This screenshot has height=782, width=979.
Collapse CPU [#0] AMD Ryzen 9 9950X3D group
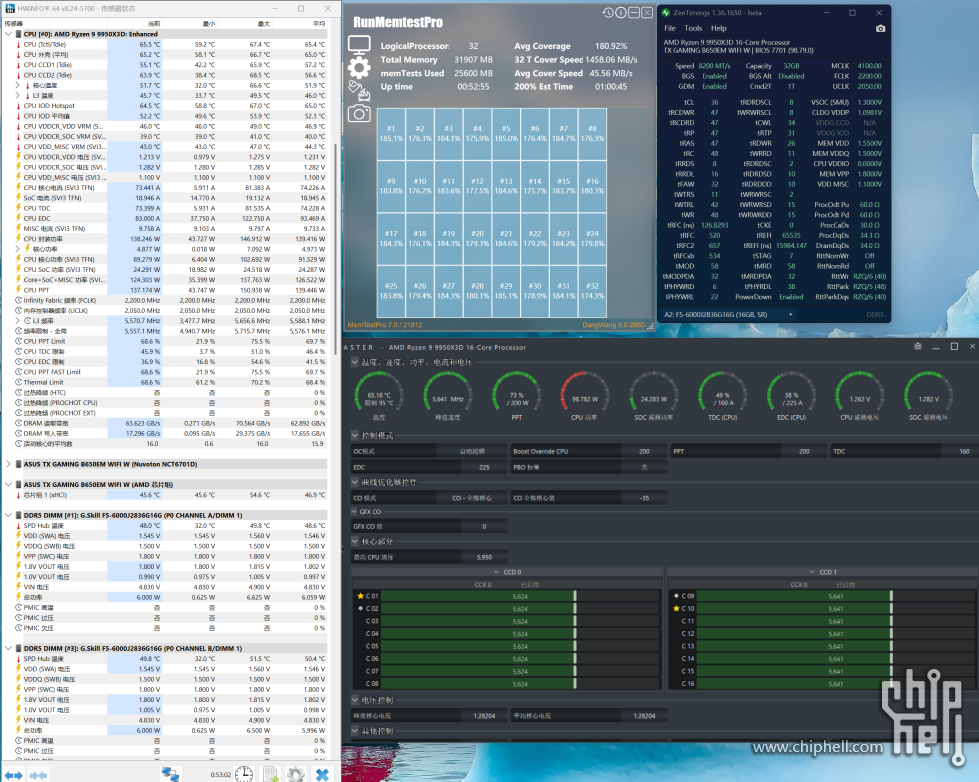(x=9, y=34)
